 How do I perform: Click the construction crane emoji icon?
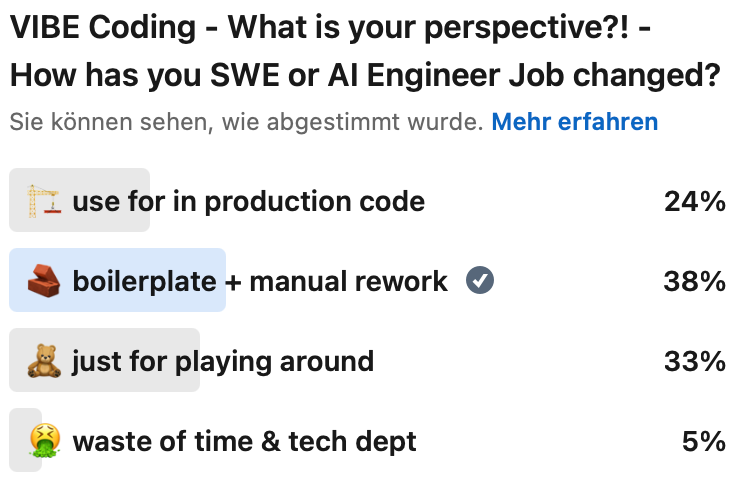coord(43,201)
